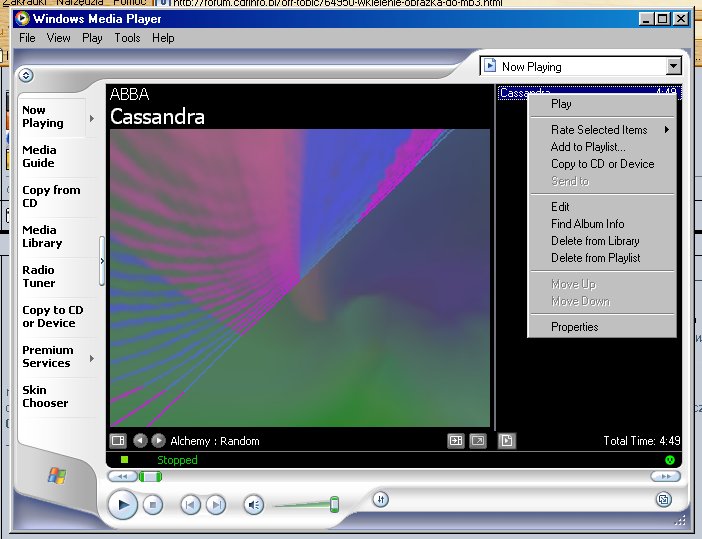Click Find Album Info menu entry
The image size is (702, 539).
[603, 224]
